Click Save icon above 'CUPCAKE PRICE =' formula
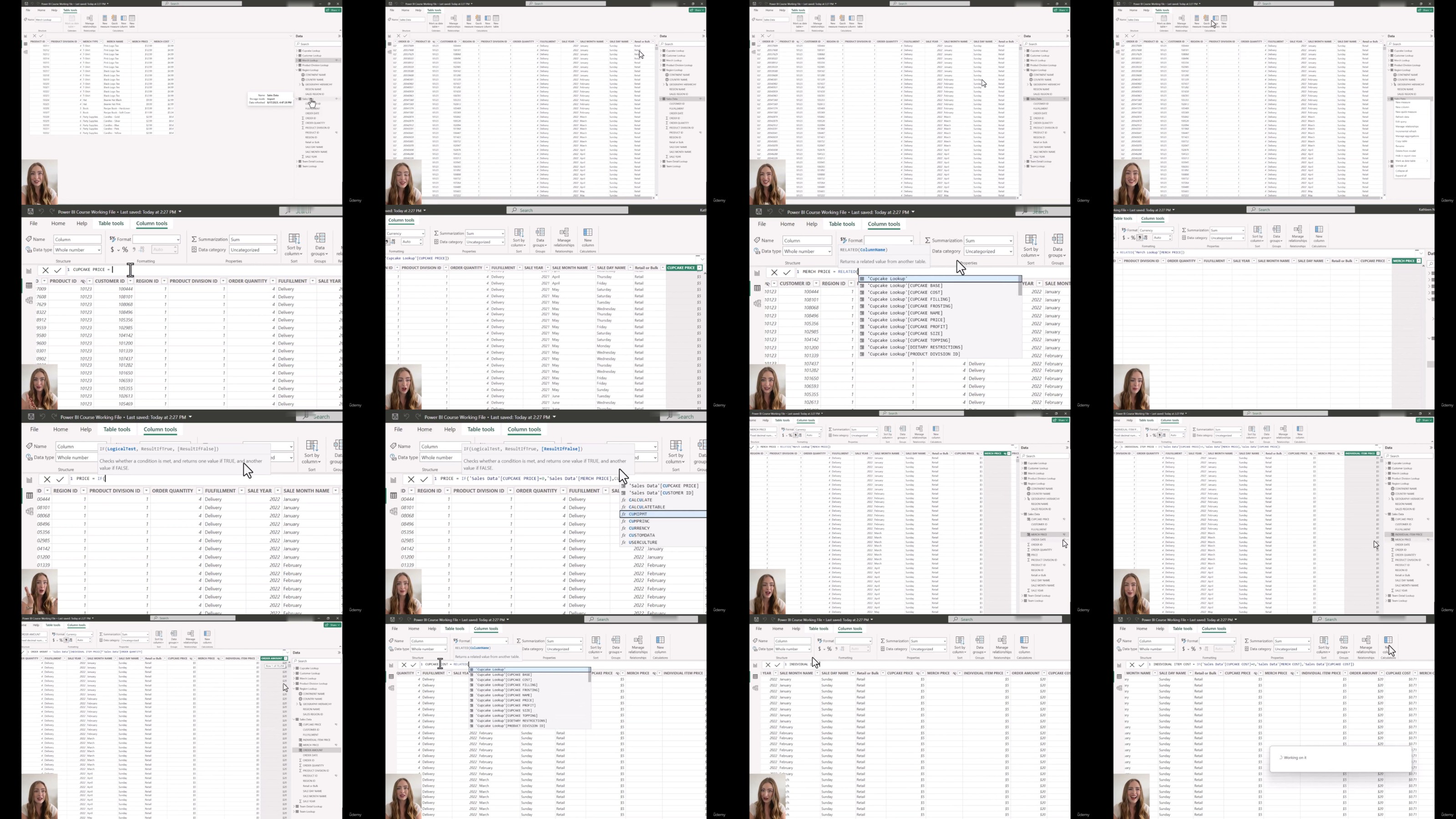This screenshot has width=1456, height=819. pos(30,212)
